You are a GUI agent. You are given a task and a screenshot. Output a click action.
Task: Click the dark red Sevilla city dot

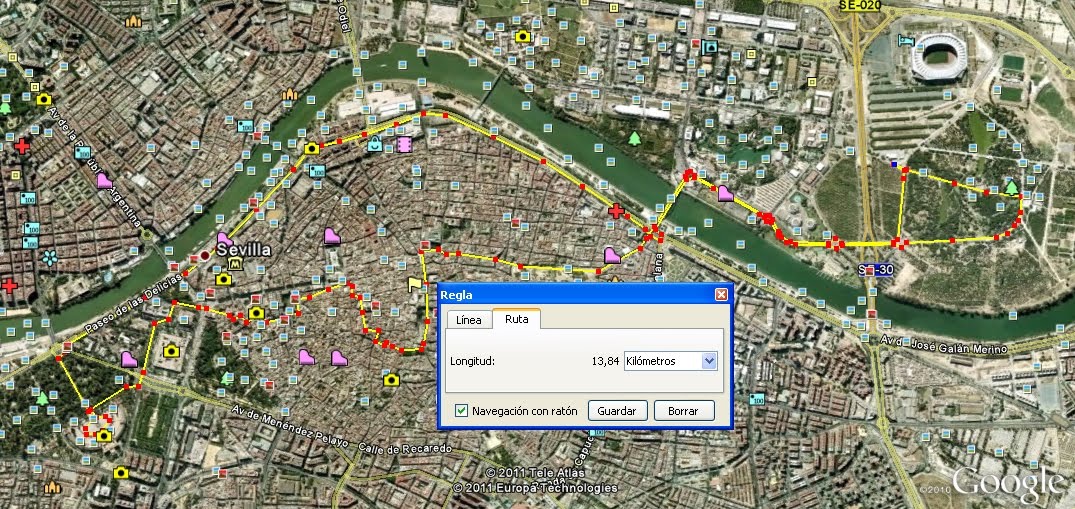point(205,256)
